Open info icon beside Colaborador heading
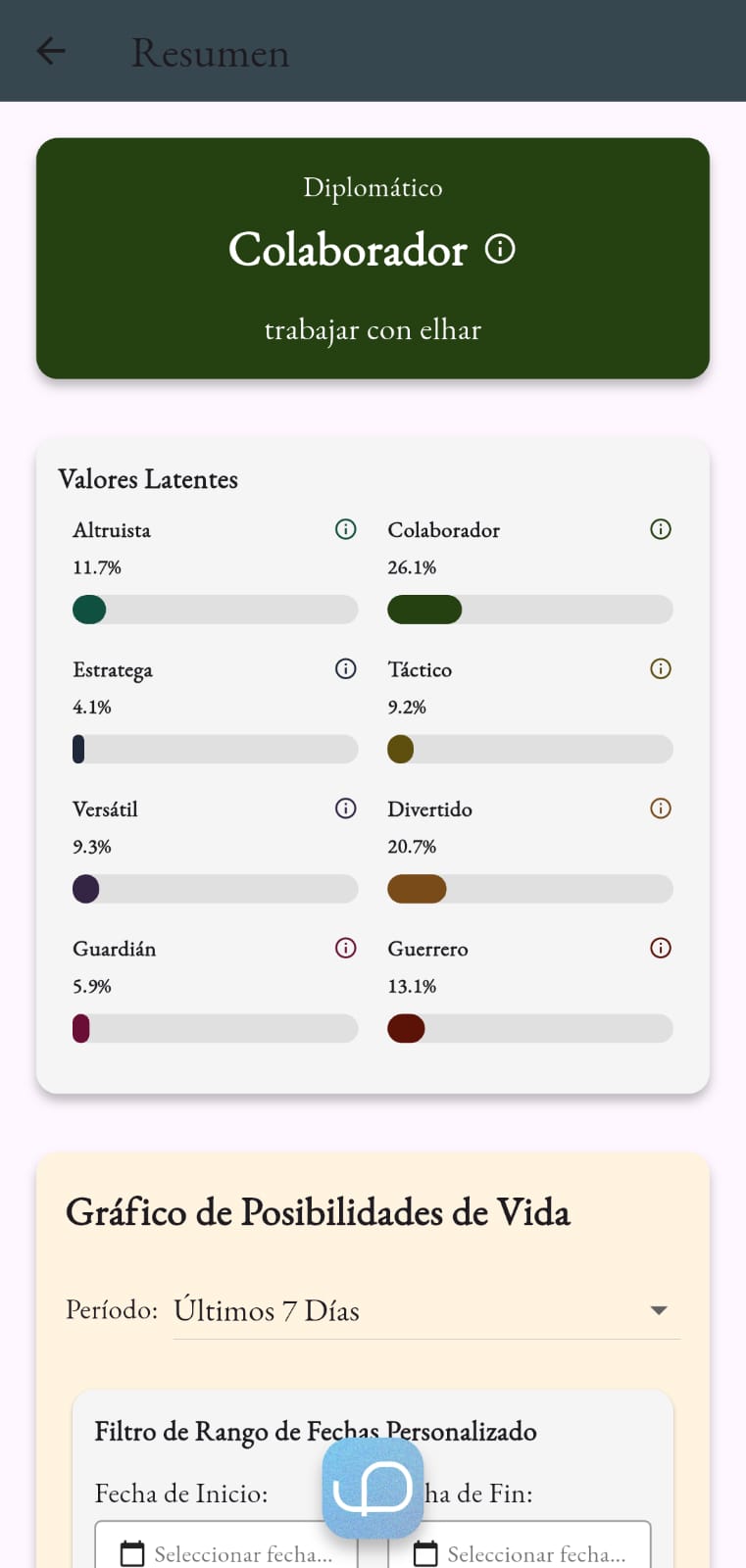The height and width of the screenshot is (1568, 746). tap(500, 249)
